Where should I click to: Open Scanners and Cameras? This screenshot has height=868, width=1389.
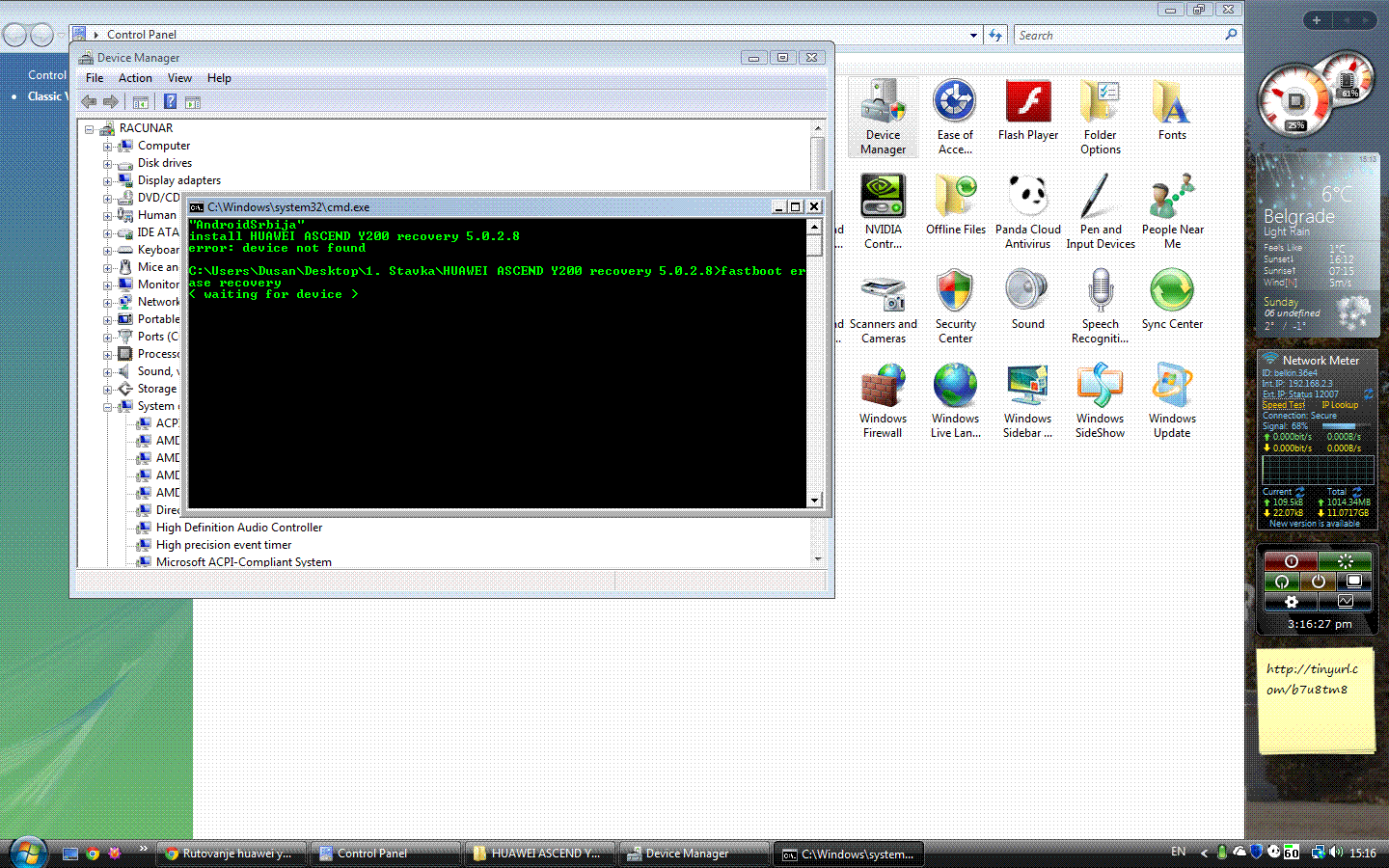883,306
